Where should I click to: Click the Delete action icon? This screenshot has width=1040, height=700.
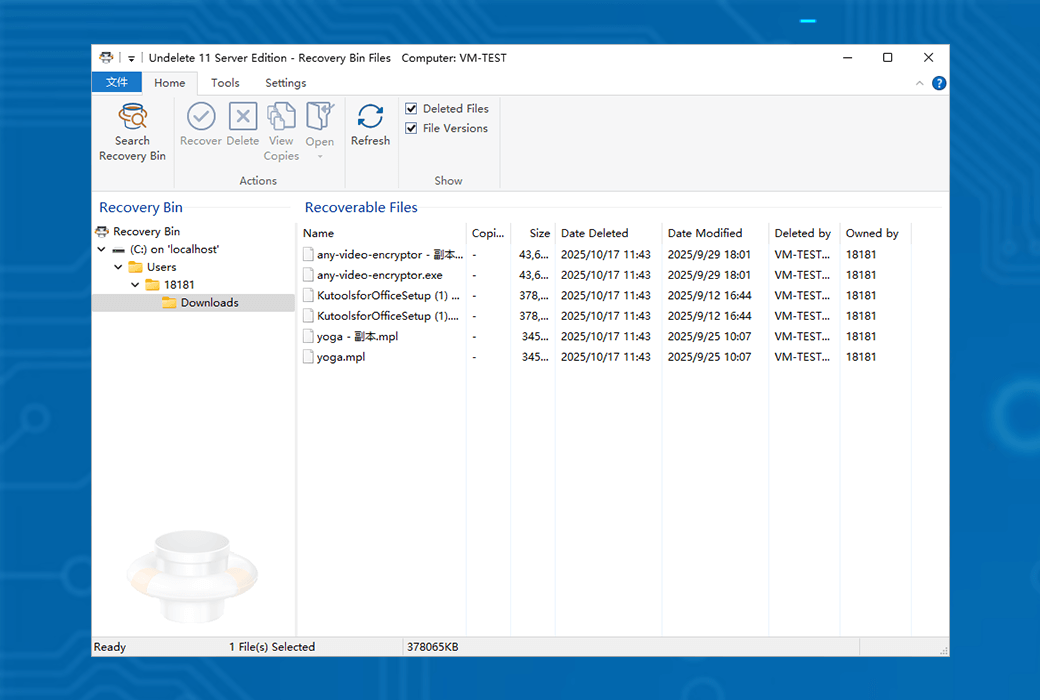(x=243, y=117)
